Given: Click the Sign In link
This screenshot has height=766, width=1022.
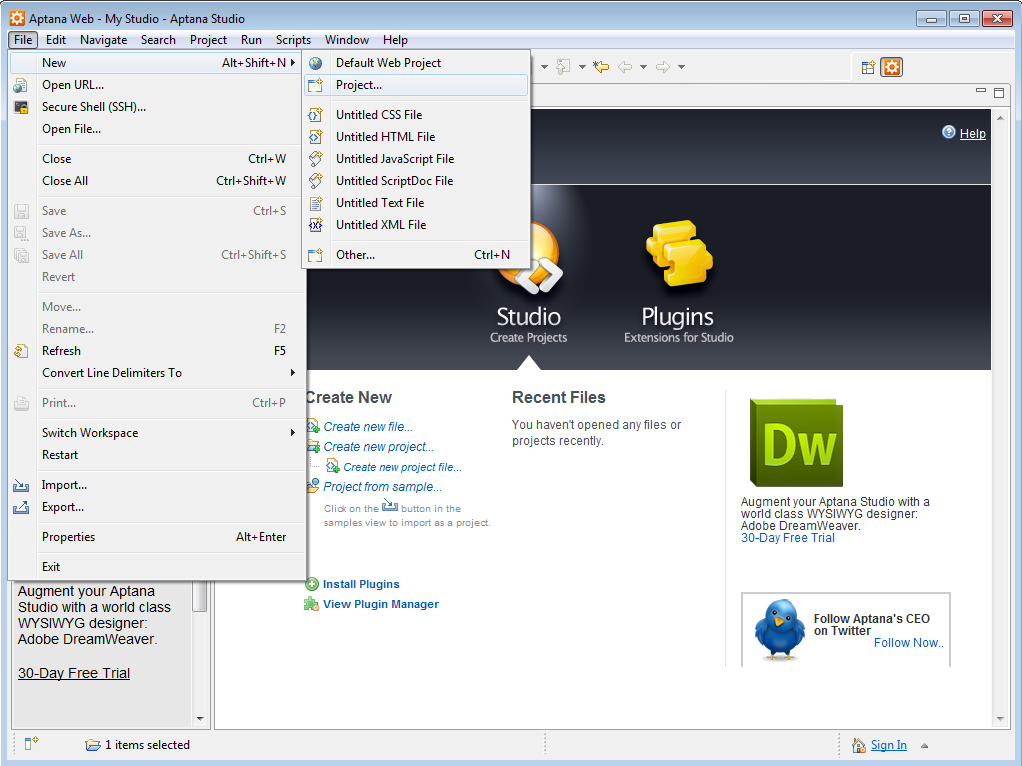Looking at the screenshot, I should (x=889, y=745).
